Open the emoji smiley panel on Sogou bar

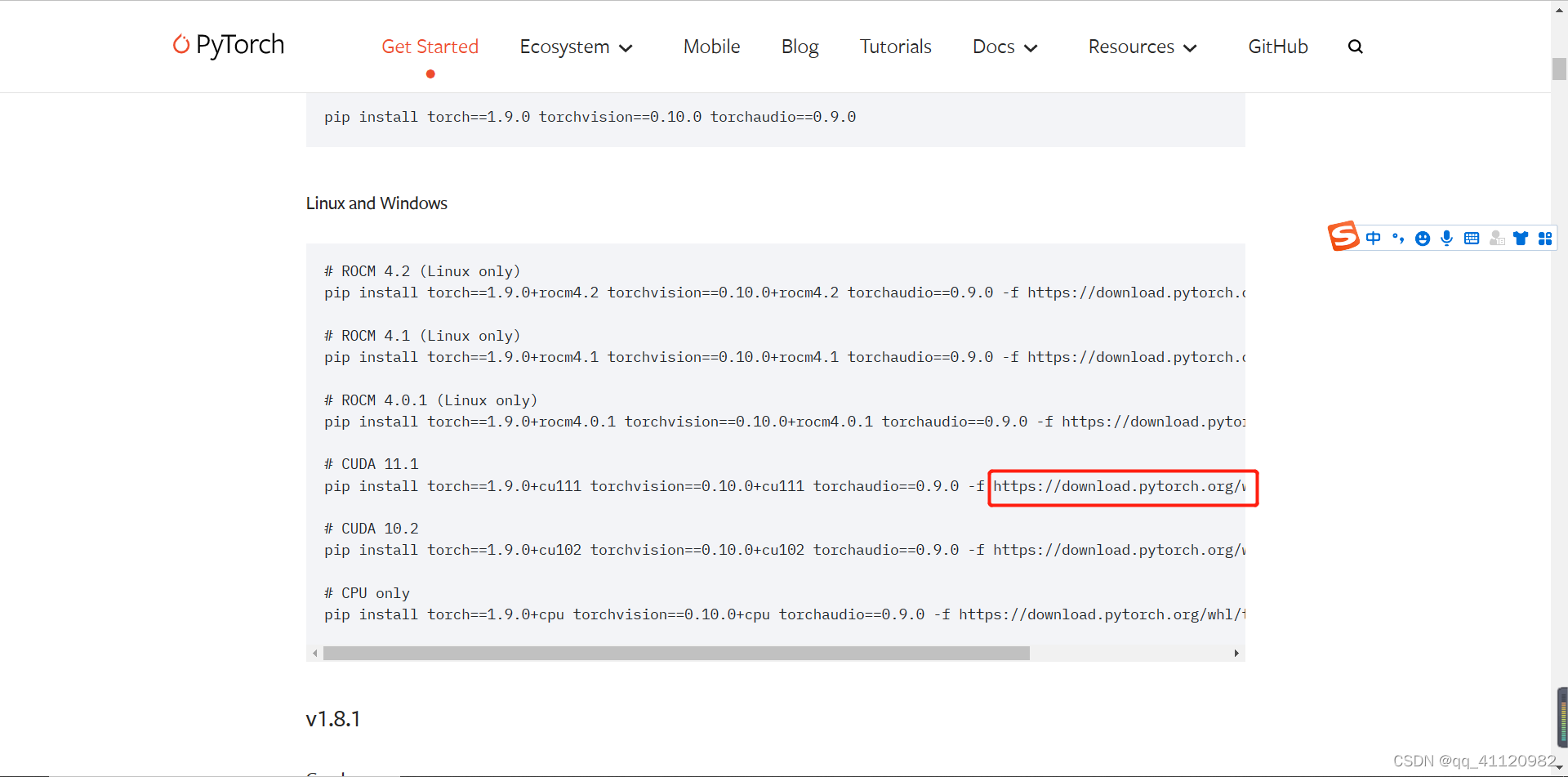point(1423,239)
